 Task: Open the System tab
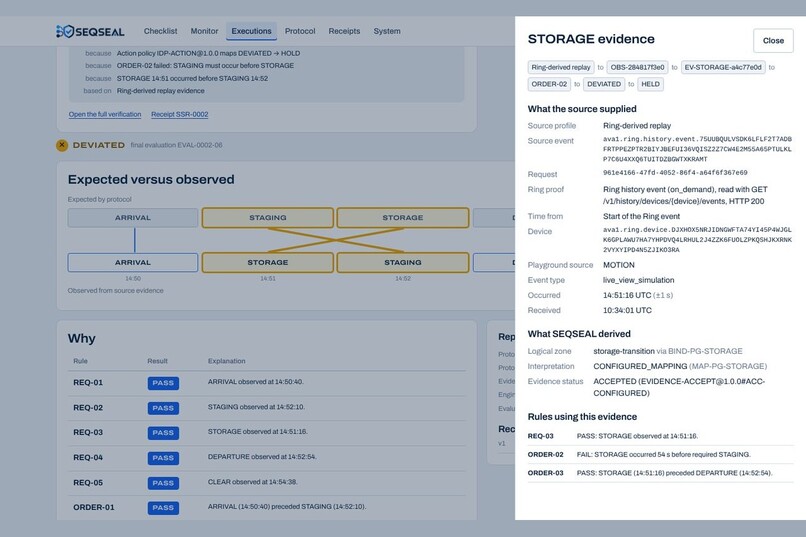pyautogui.click(x=387, y=31)
